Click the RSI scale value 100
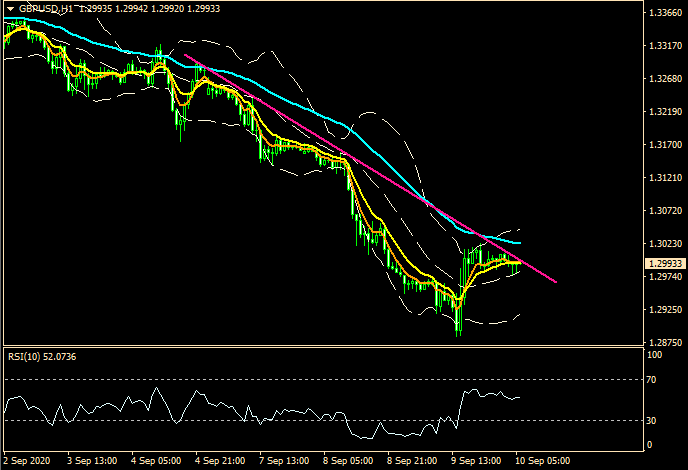This screenshot has height=470, width=688. click(655, 354)
